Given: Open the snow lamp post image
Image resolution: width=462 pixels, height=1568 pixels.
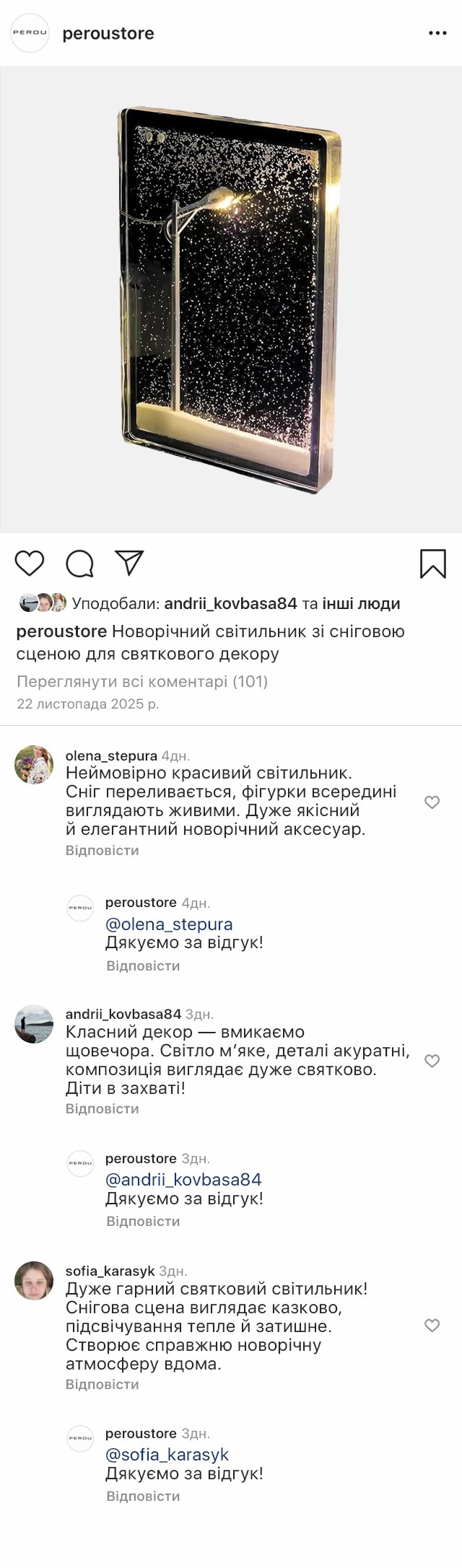Looking at the screenshot, I should point(231,299).
